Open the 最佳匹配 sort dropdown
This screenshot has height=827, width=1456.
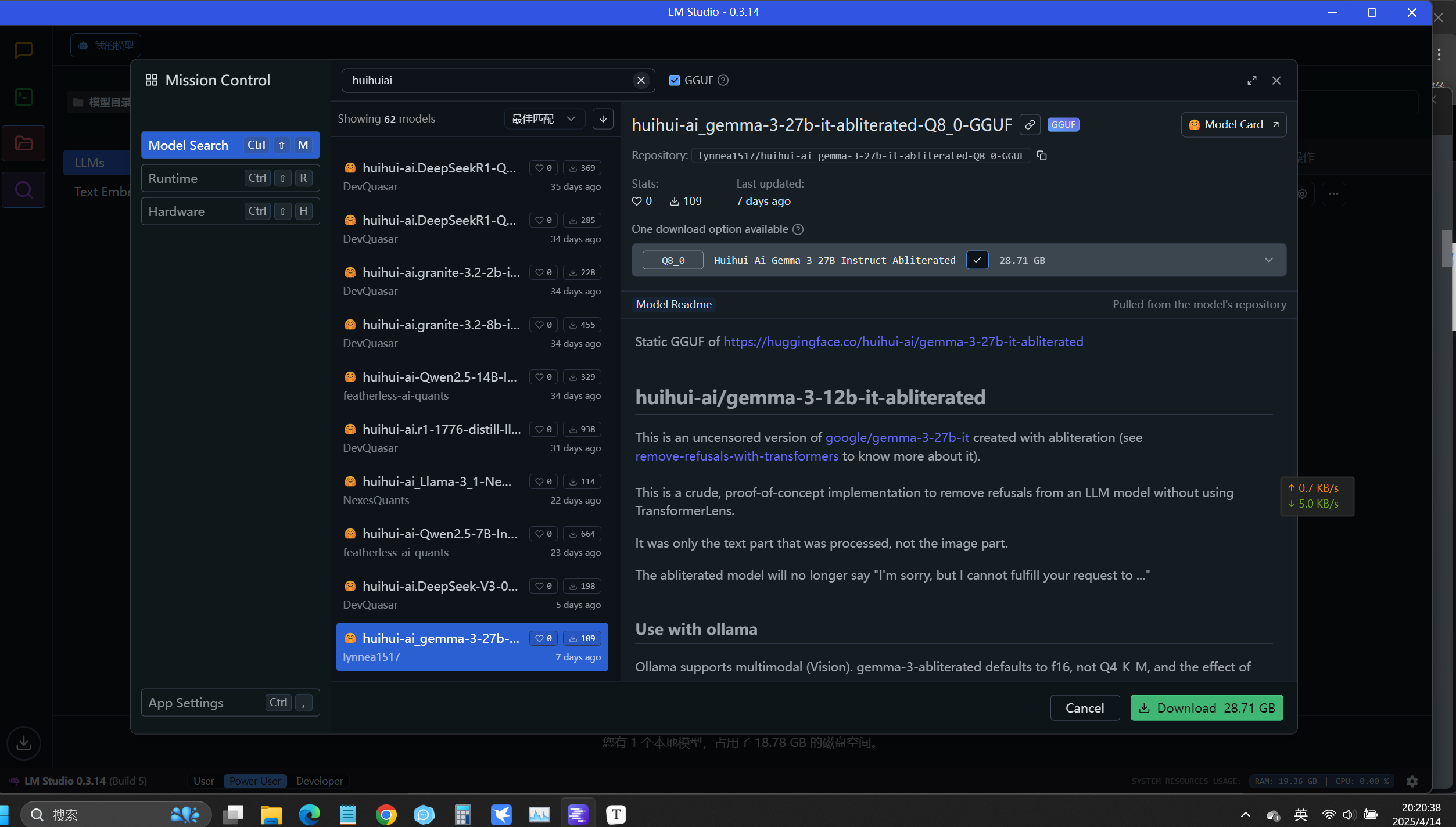tap(543, 119)
